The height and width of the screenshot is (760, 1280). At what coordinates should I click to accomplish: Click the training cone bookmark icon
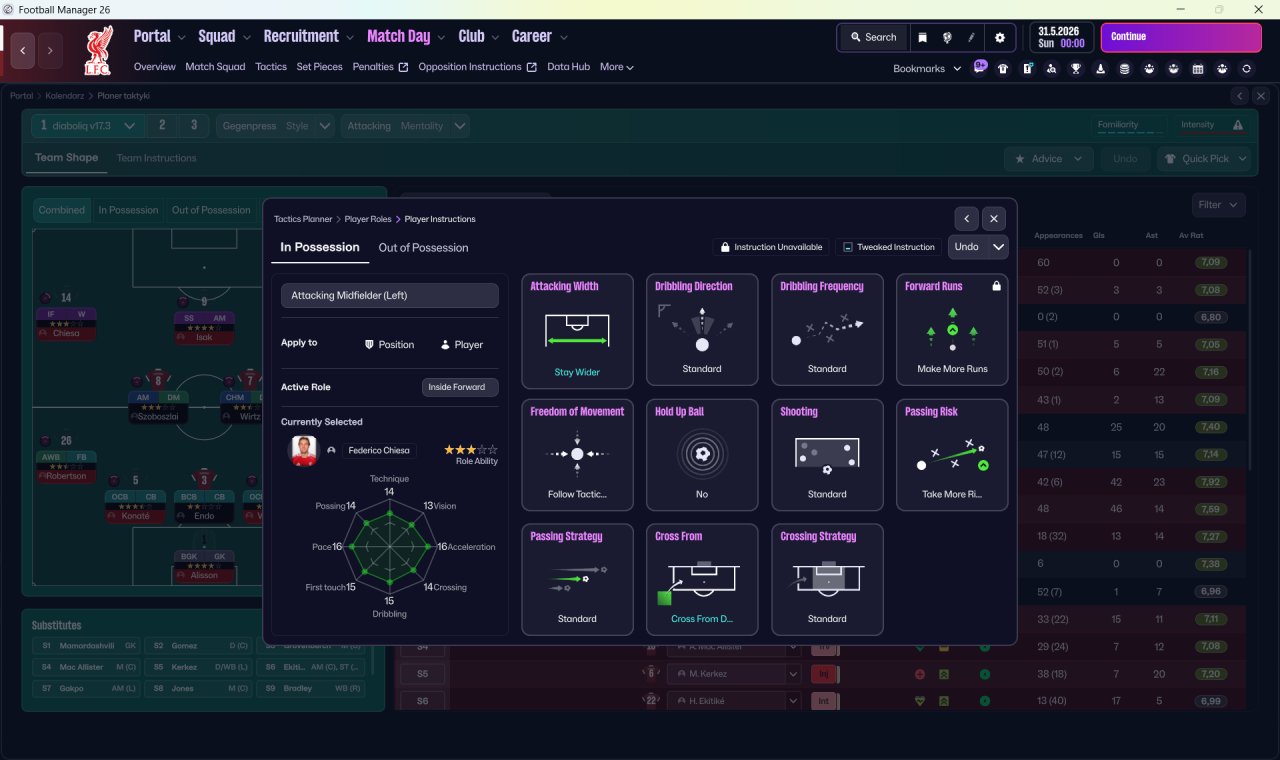click(1101, 69)
